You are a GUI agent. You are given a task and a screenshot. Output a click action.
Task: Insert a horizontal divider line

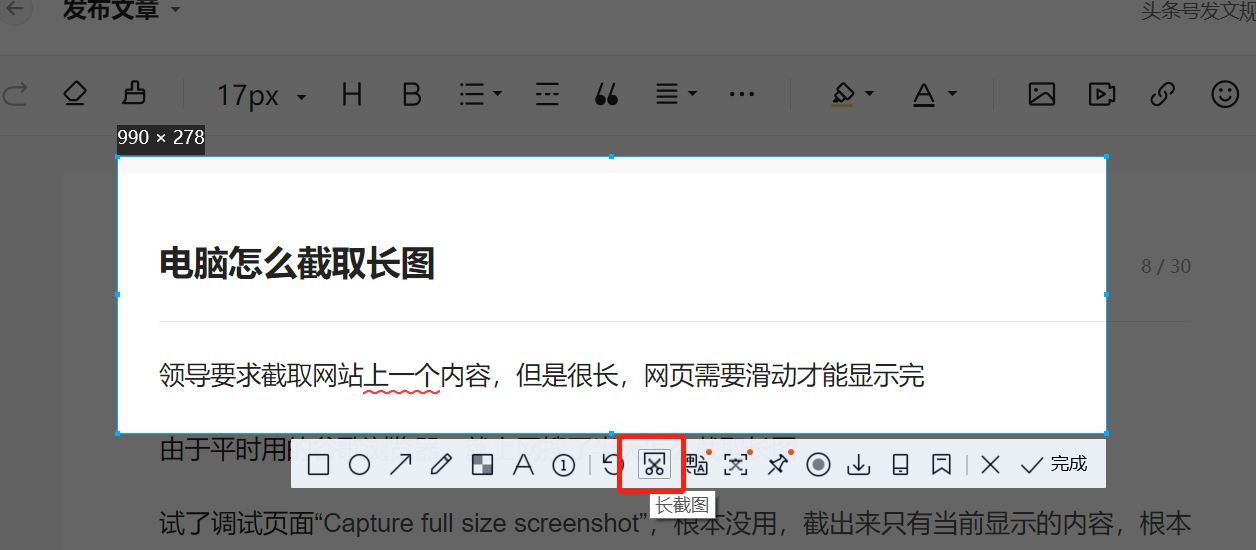coord(547,95)
